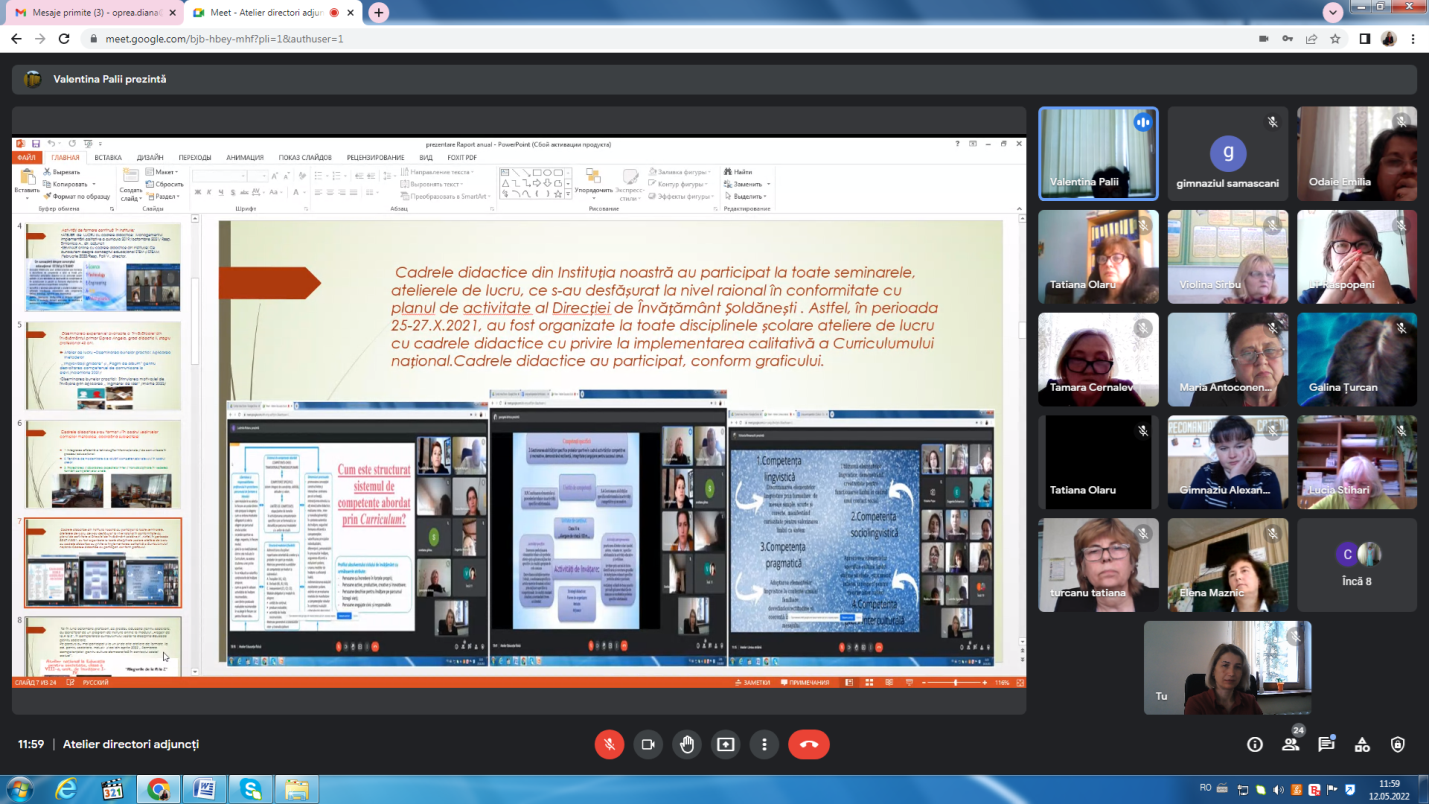
Task: Open Skype from the Windows taskbar
Action: (x=246, y=789)
